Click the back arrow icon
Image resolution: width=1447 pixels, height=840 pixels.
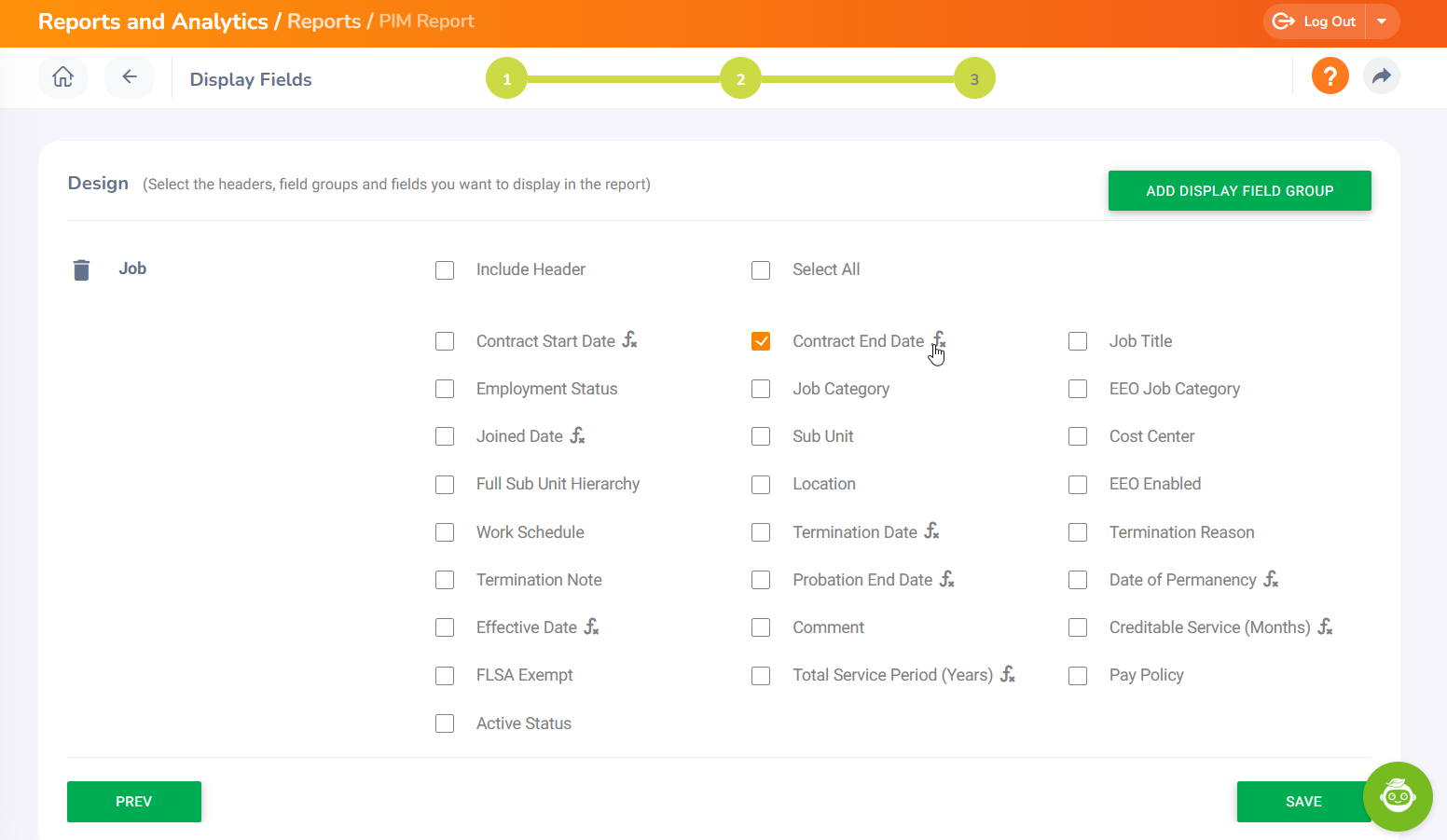click(x=130, y=77)
